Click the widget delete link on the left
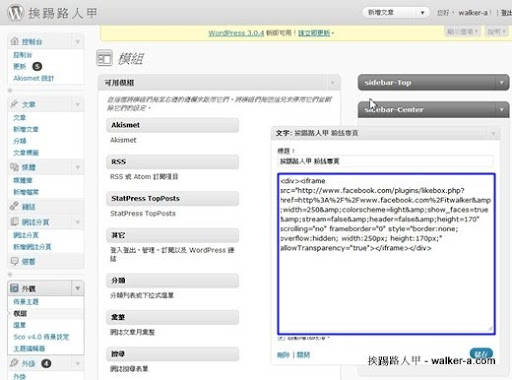This screenshot has width=512, height=380. click(x=283, y=355)
